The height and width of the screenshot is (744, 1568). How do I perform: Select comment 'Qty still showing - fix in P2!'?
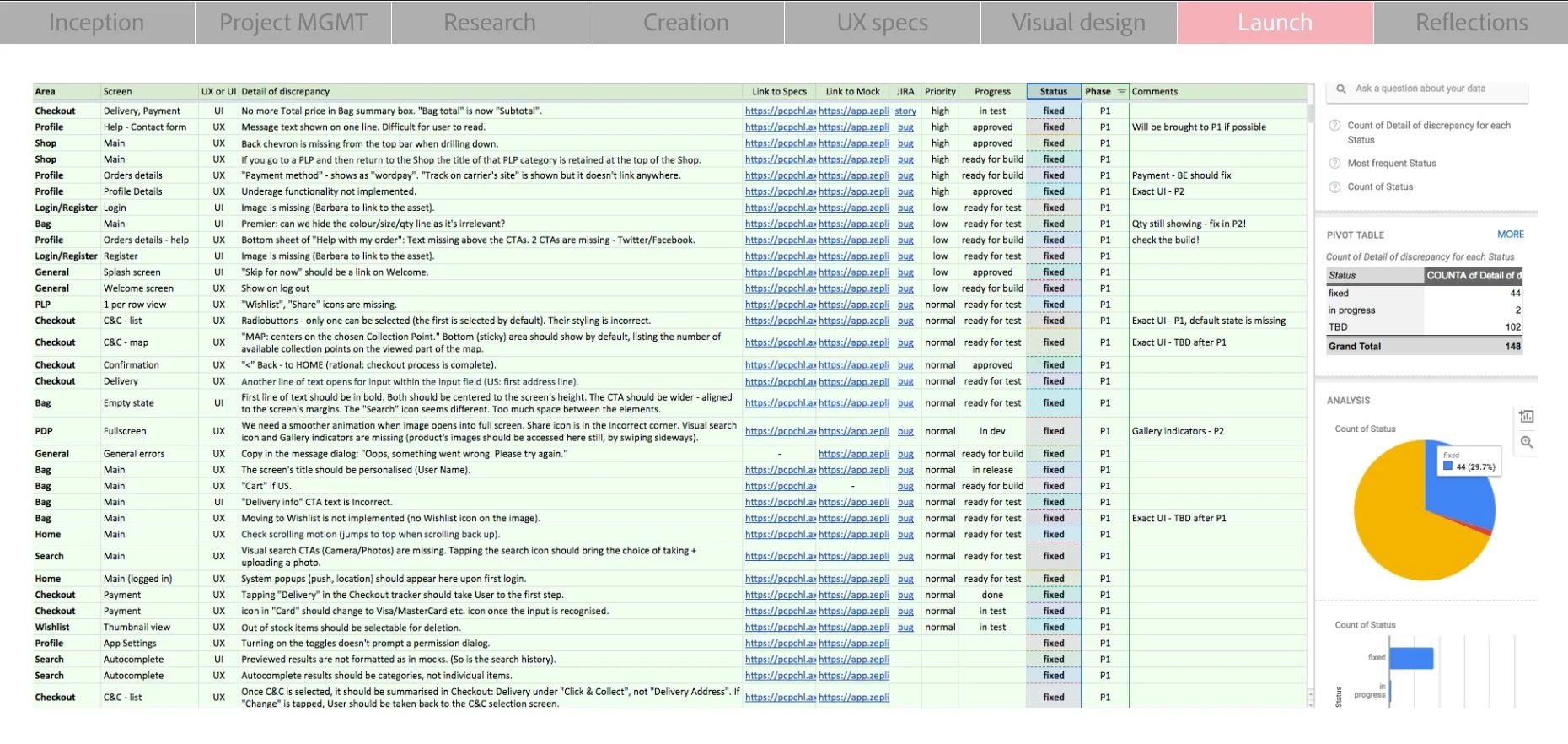(1217, 224)
